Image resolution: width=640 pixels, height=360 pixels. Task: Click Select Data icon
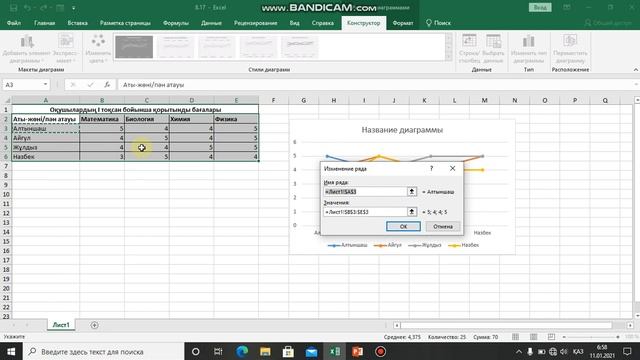pos(493,49)
